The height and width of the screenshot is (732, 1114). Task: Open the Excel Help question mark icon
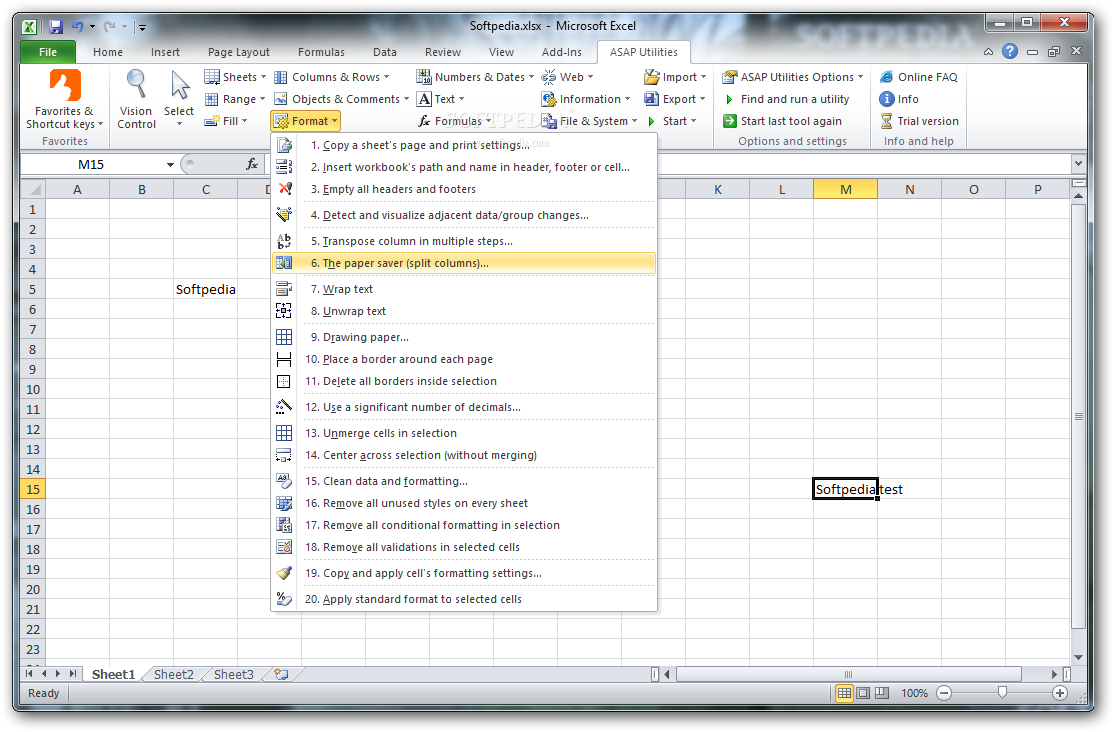click(1010, 51)
